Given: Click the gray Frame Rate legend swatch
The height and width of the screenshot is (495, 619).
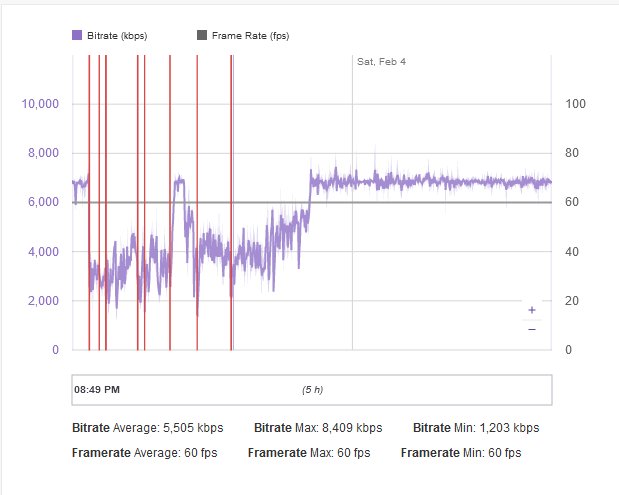Looking at the screenshot, I should pyautogui.click(x=202, y=35).
